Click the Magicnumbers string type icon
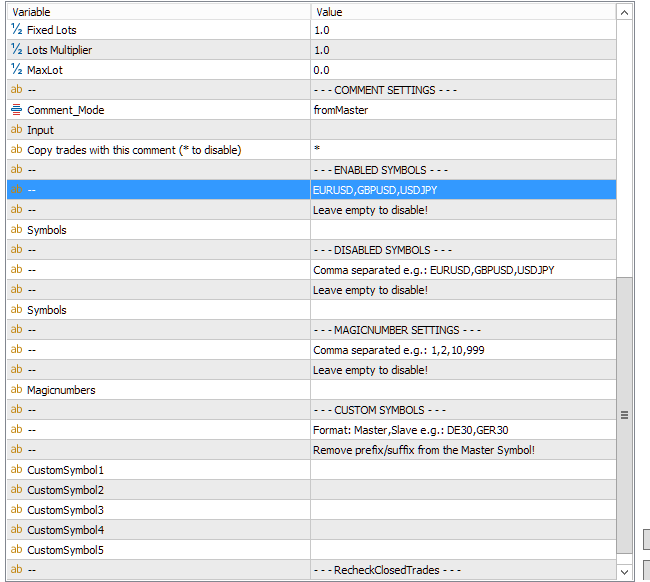This screenshot has height=582, width=650. point(16,390)
